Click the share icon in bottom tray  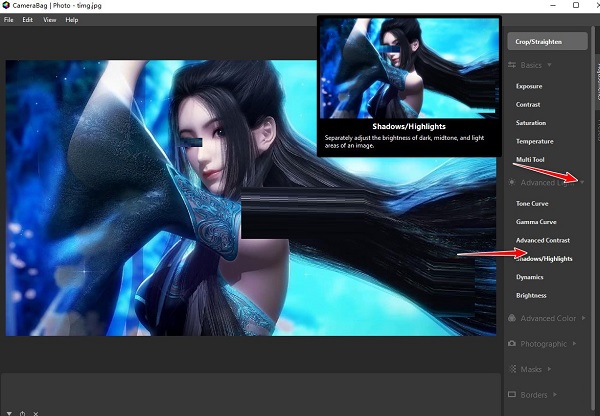coord(23,413)
